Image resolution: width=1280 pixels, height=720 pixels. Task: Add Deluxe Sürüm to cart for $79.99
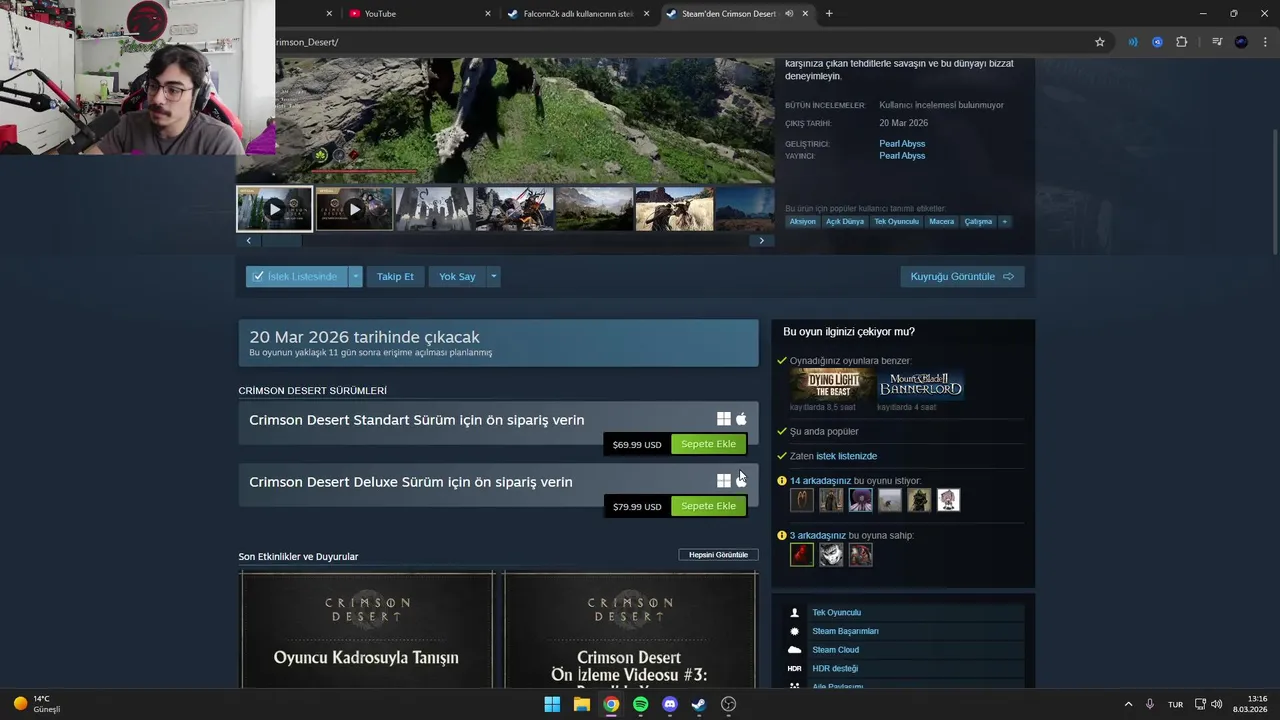tap(708, 506)
